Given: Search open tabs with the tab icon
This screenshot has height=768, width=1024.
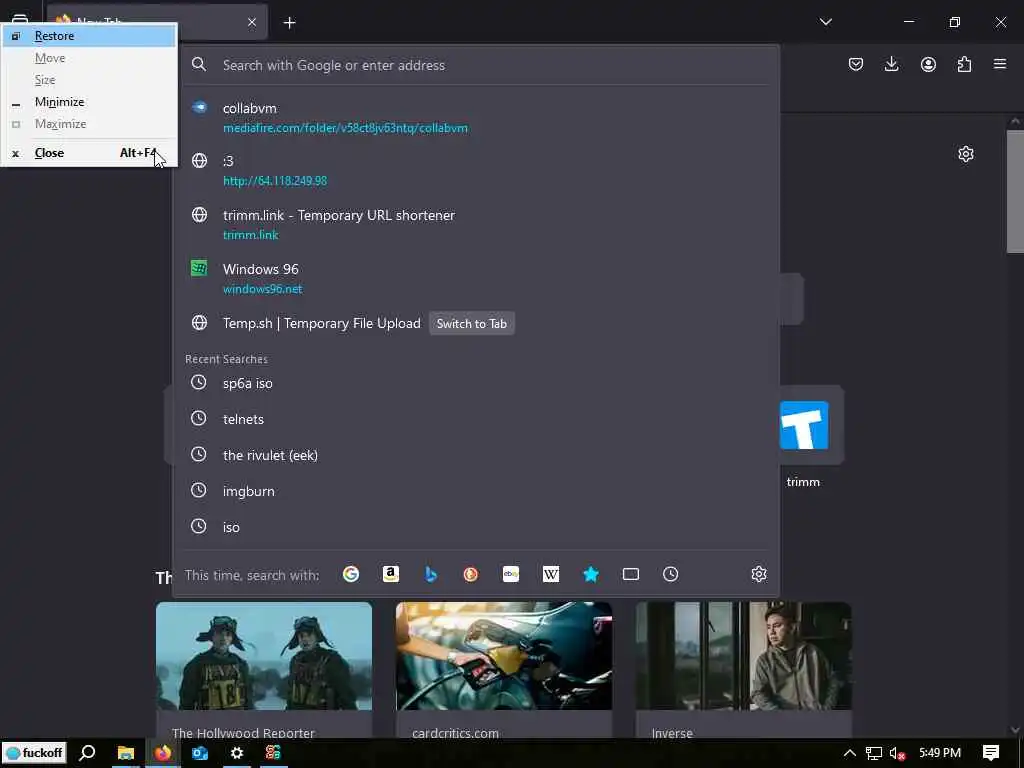Looking at the screenshot, I should 630,574.
